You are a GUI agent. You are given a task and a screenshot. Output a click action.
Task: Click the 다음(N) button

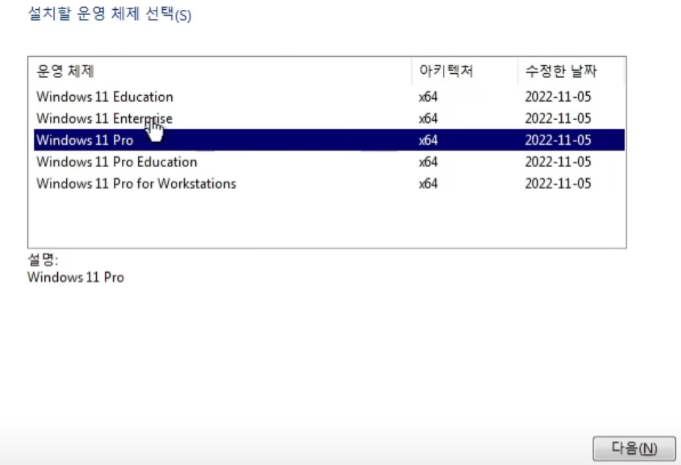(634, 448)
